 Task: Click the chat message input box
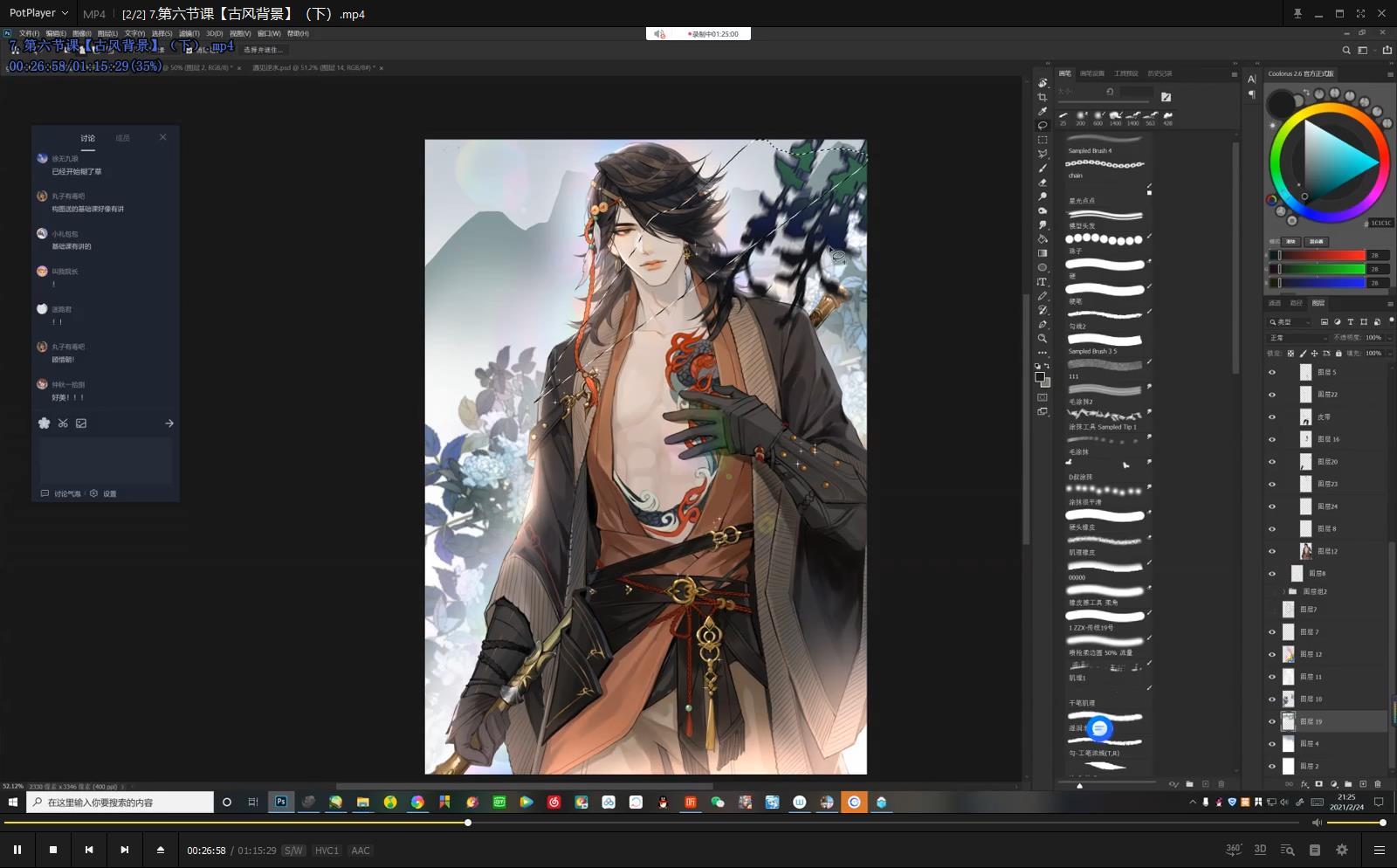coord(106,460)
